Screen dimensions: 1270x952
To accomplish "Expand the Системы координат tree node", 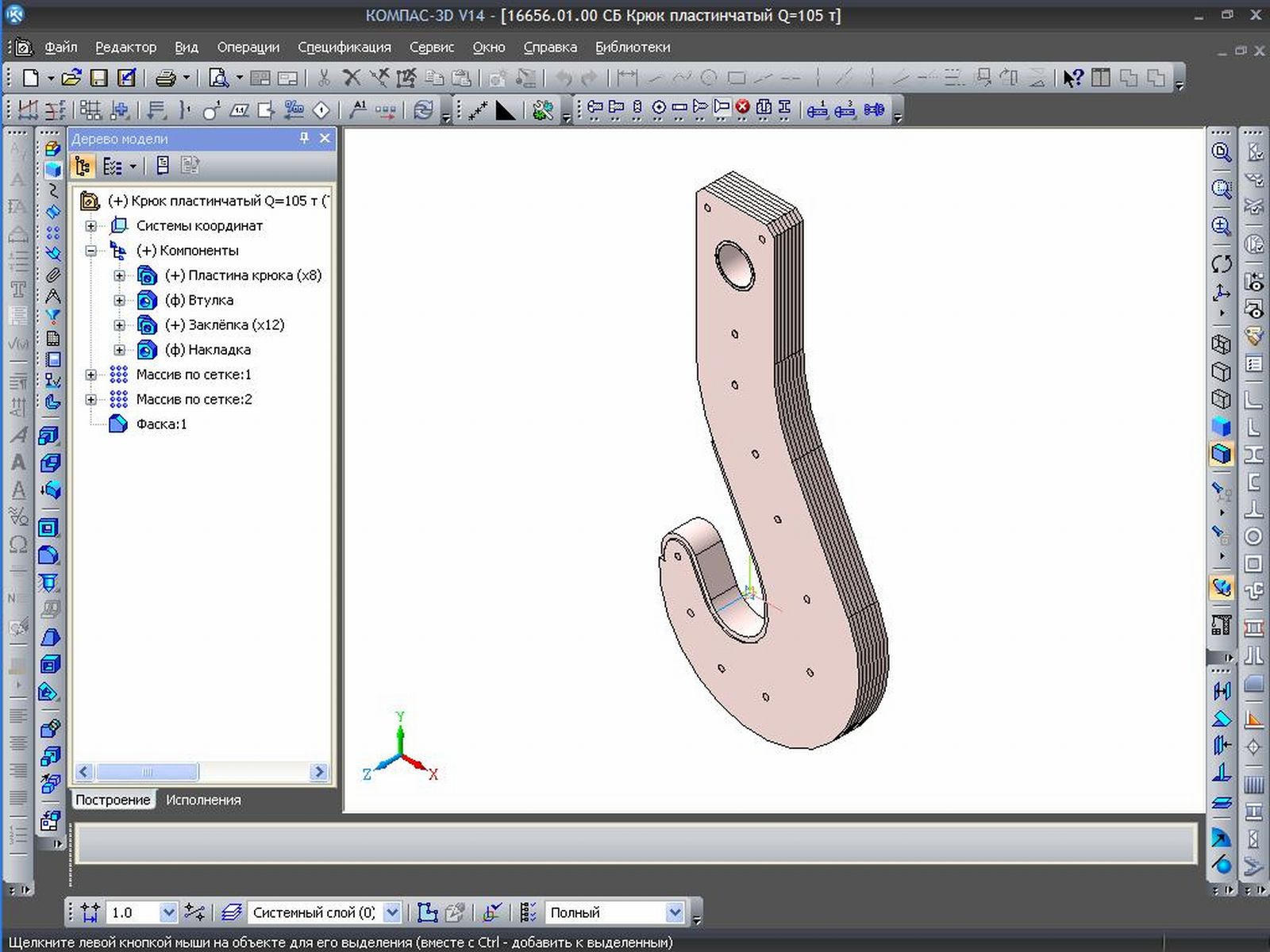I will pyautogui.click(x=91, y=226).
